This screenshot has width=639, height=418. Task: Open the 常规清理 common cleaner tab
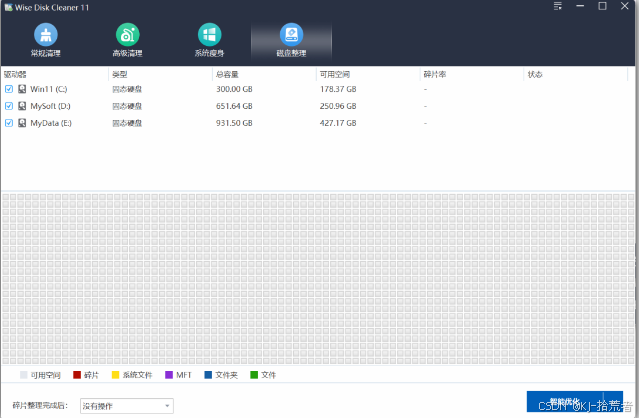point(46,40)
